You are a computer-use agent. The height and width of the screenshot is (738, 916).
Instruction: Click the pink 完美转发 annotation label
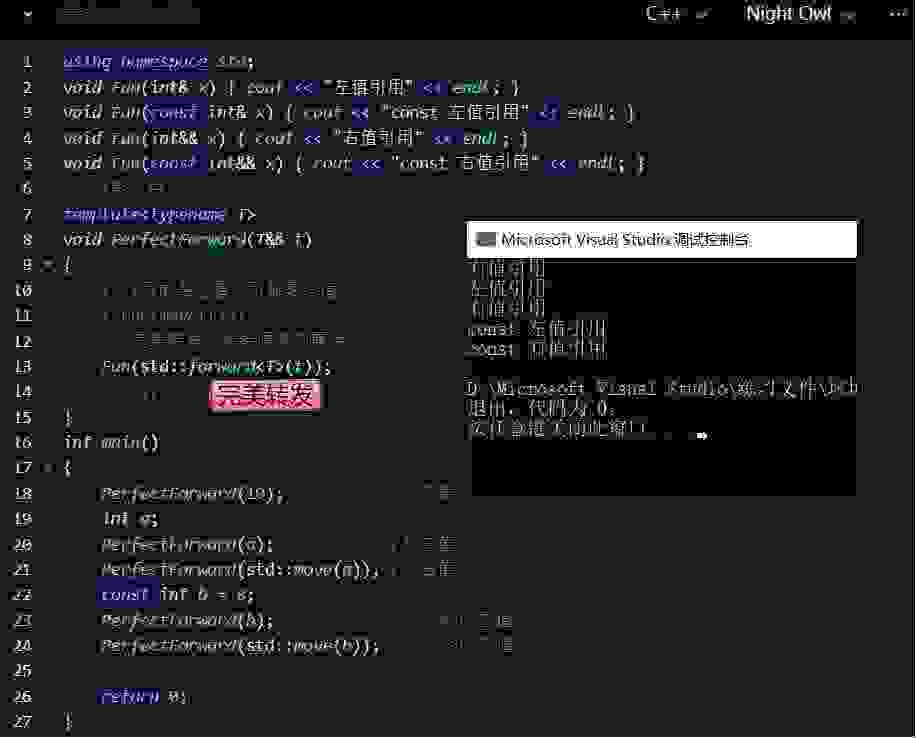point(266,396)
